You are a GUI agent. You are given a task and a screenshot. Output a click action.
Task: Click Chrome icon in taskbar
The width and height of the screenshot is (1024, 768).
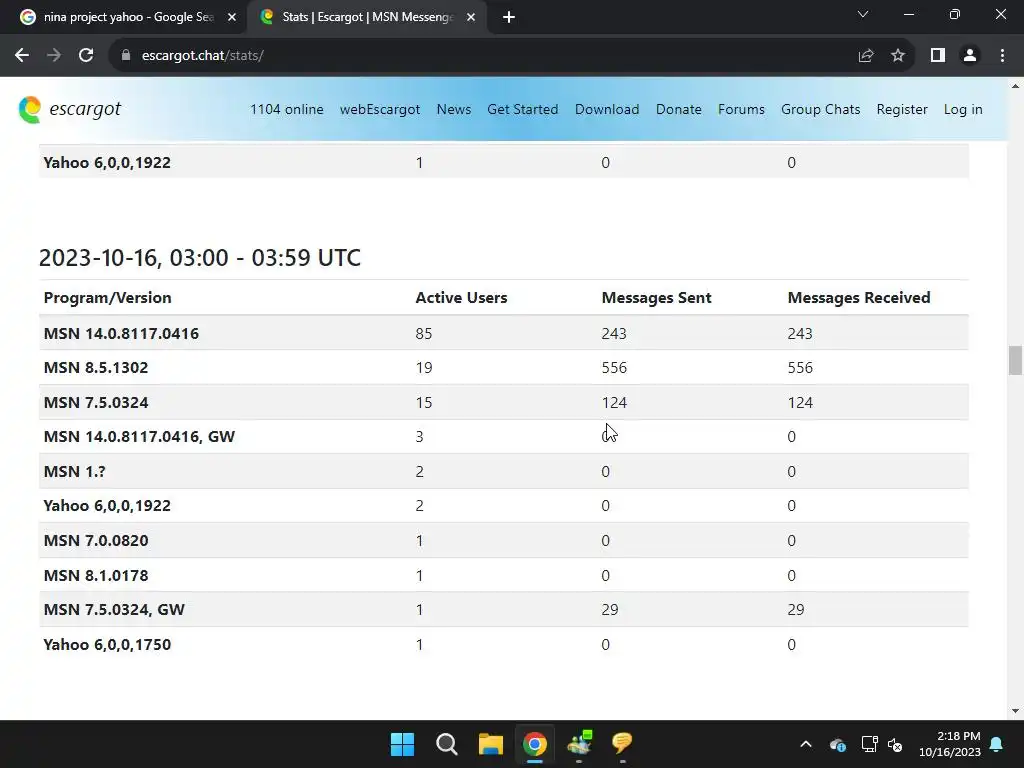(x=534, y=744)
